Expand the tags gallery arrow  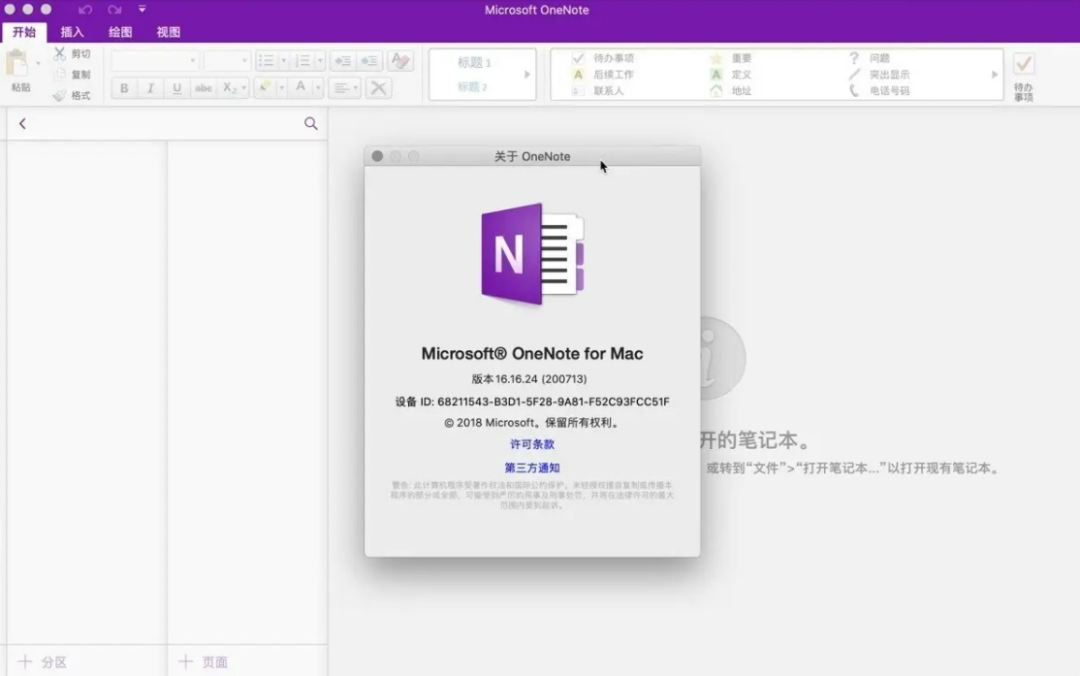click(x=995, y=74)
